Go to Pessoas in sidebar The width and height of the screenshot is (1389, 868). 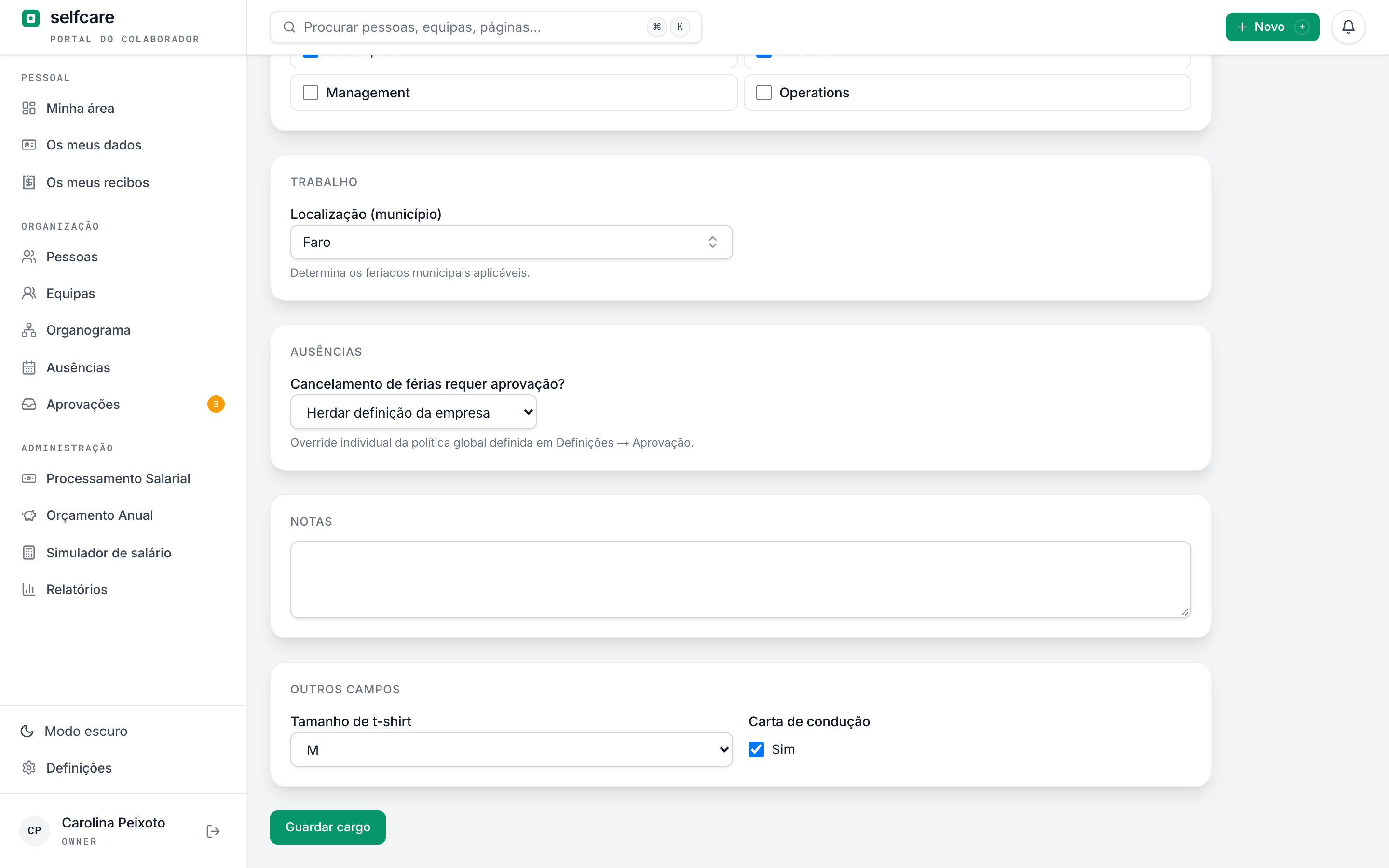click(x=72, y=257)
